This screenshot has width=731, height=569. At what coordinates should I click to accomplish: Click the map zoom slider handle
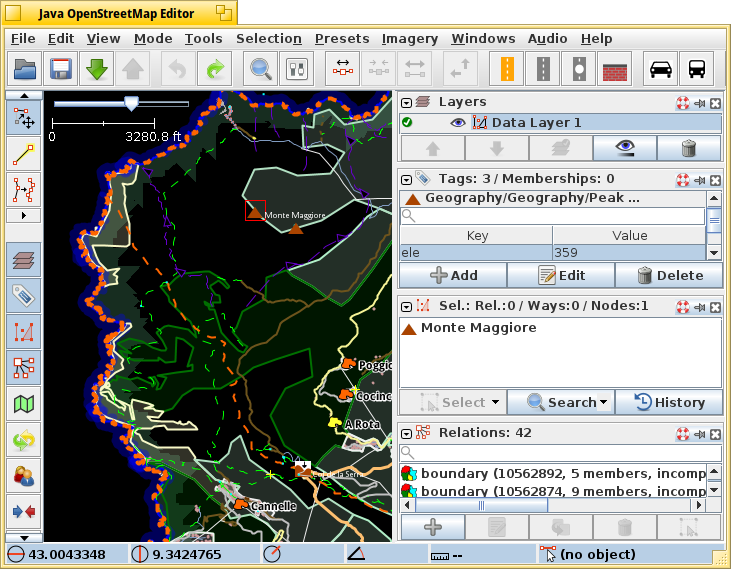pyautogui.click(x=132, y=103)
